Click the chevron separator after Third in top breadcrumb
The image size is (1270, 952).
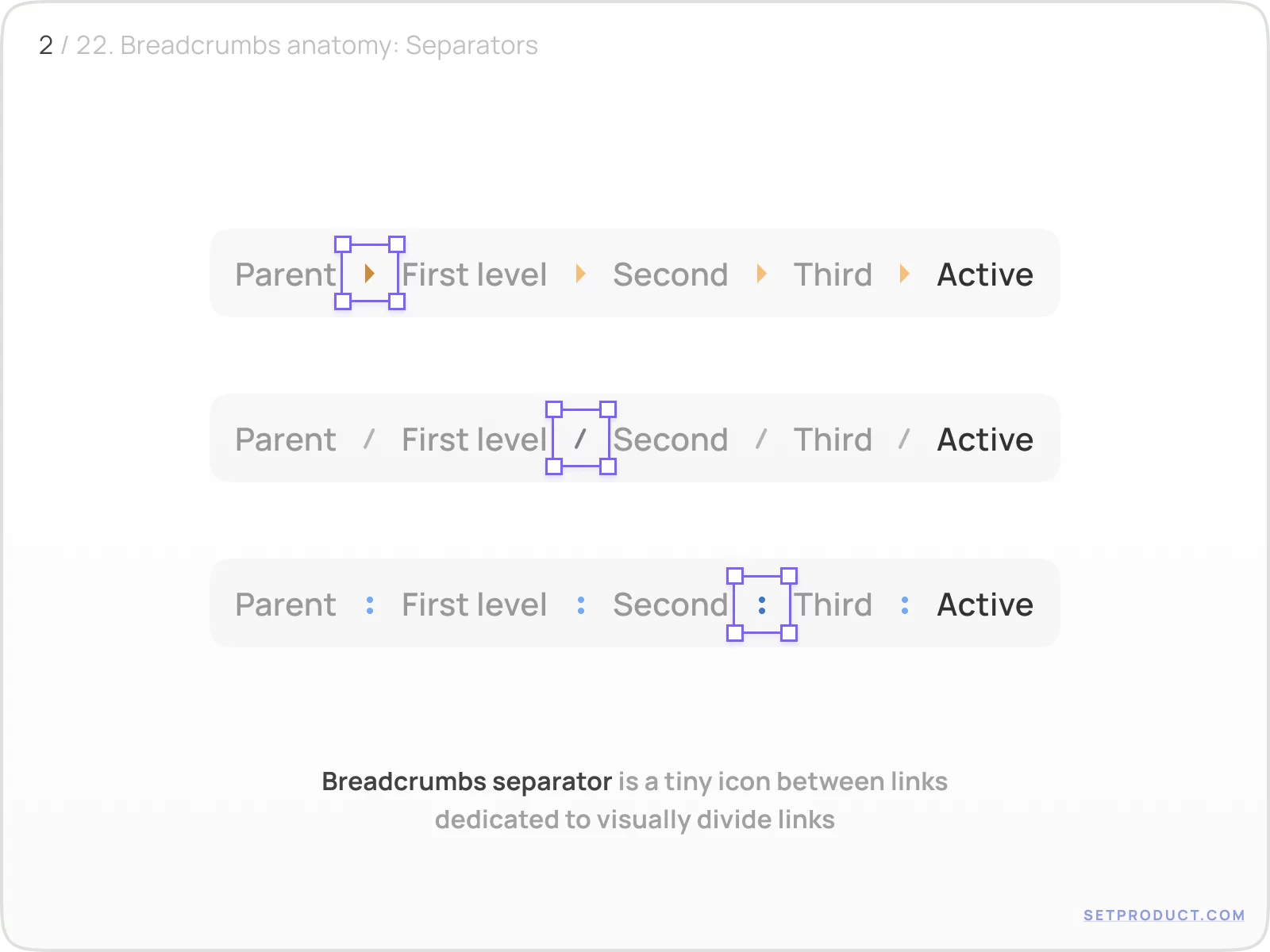[x=905, y=274]
